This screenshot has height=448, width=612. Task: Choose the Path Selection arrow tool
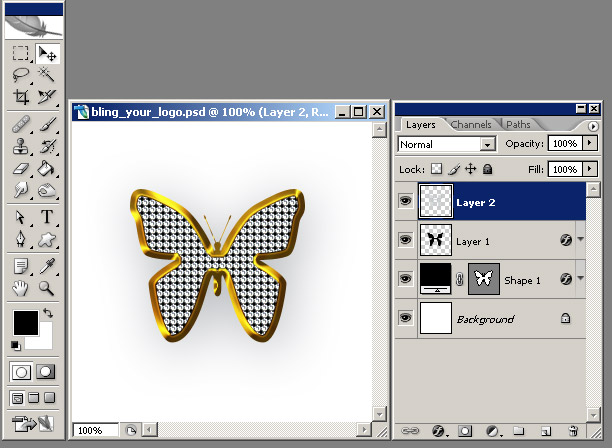(x=20, y=217)
